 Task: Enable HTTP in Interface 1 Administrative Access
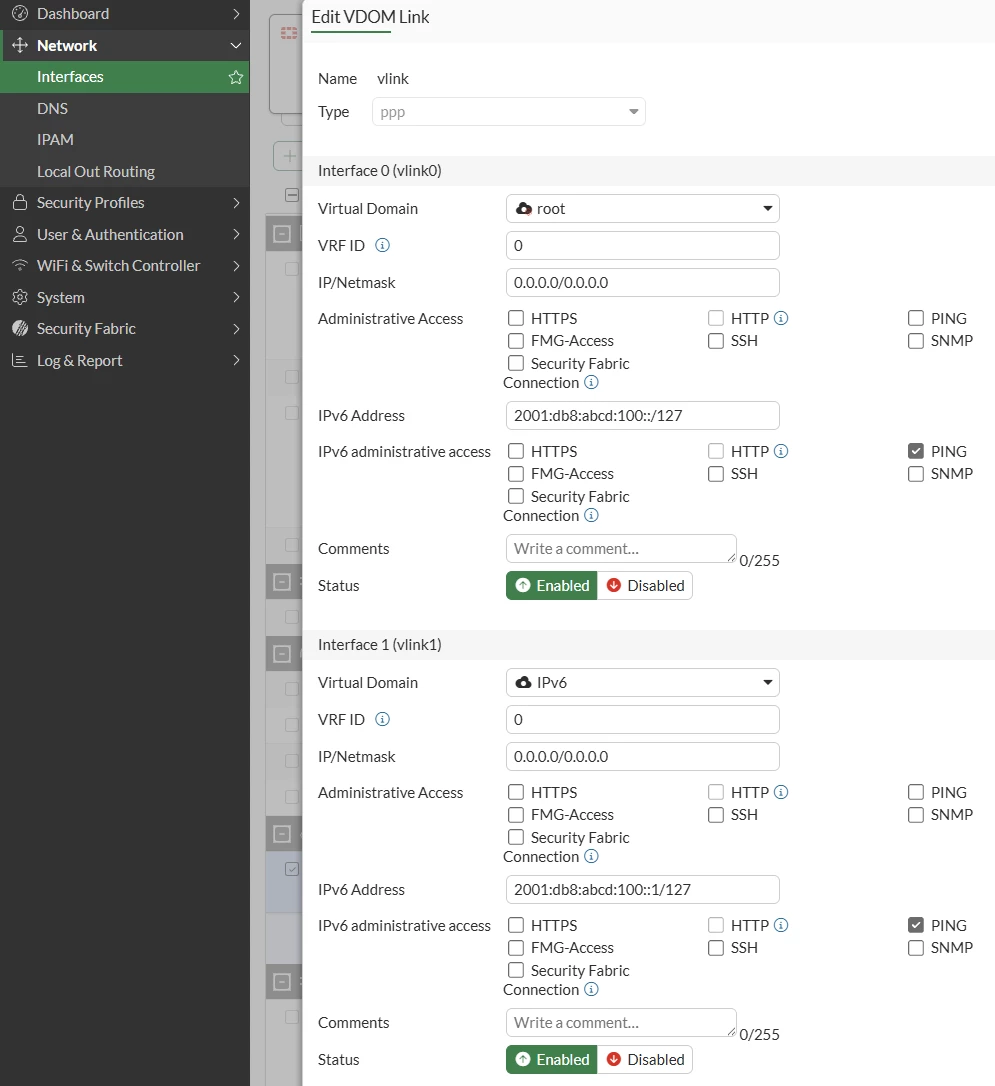click(716, 792)
